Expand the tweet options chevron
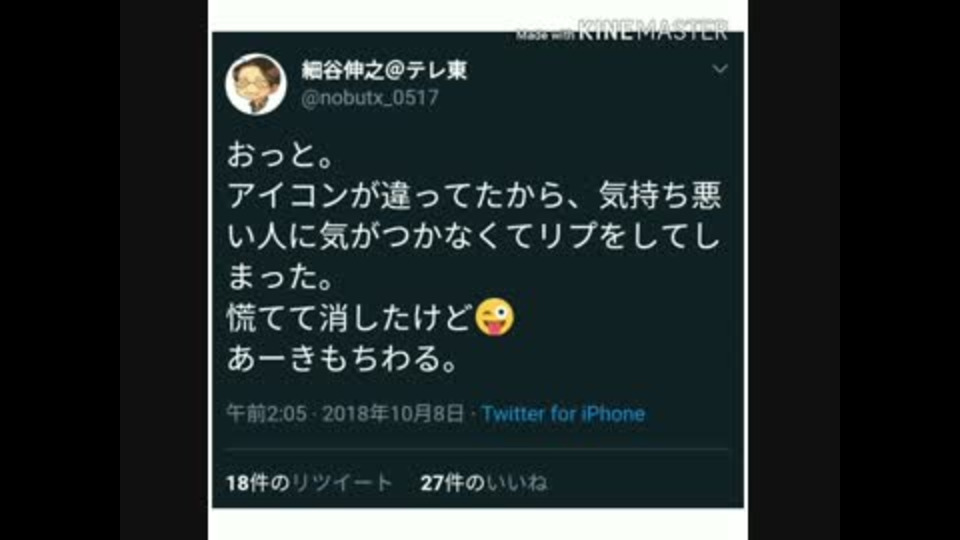 pos(720,69)
